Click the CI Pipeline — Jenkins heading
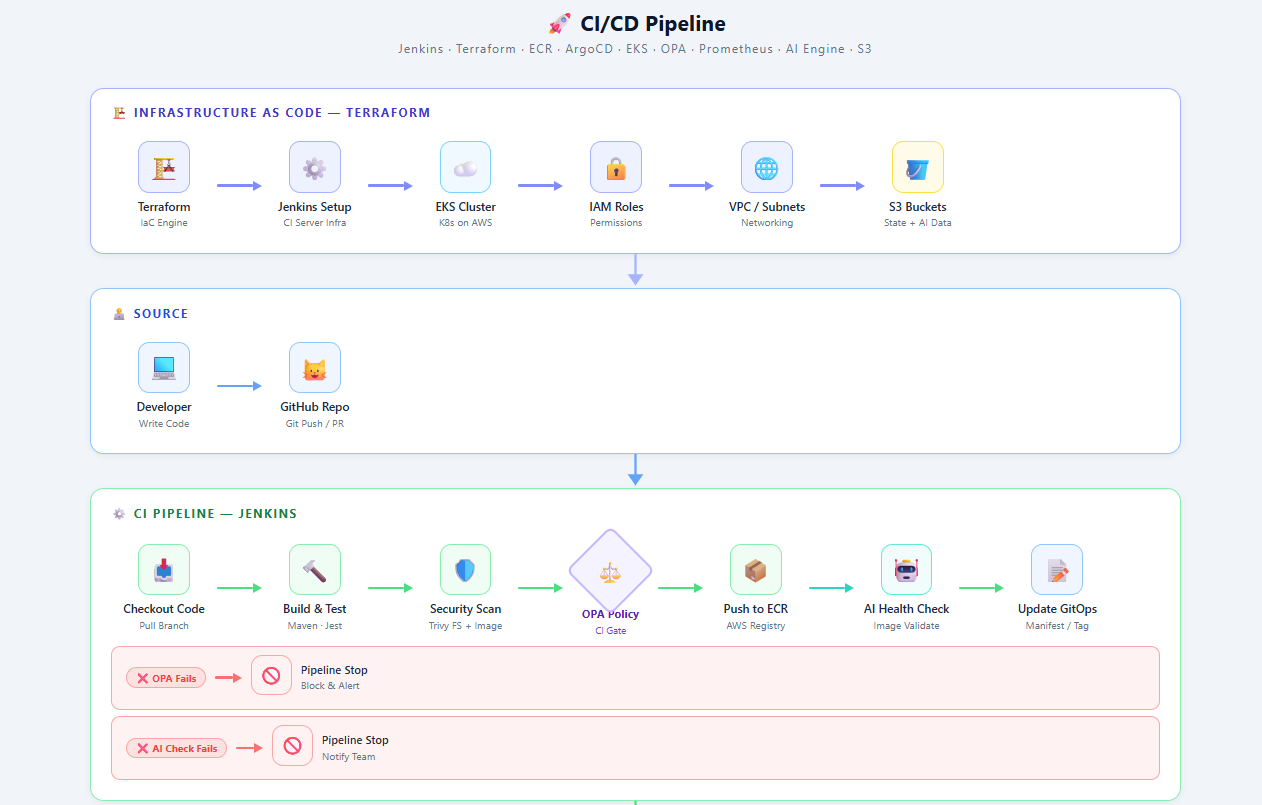Viewport: 1262px width, 805px height. point(215,514)
